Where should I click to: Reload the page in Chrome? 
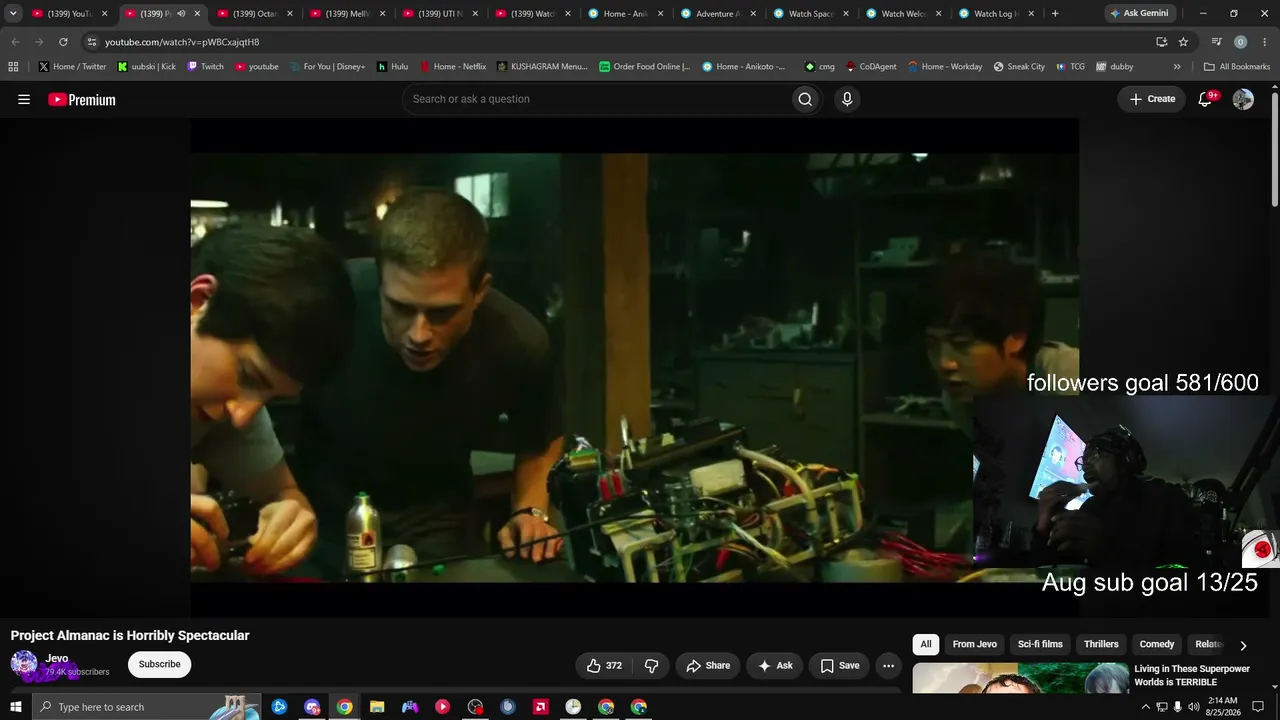(63, 42)
